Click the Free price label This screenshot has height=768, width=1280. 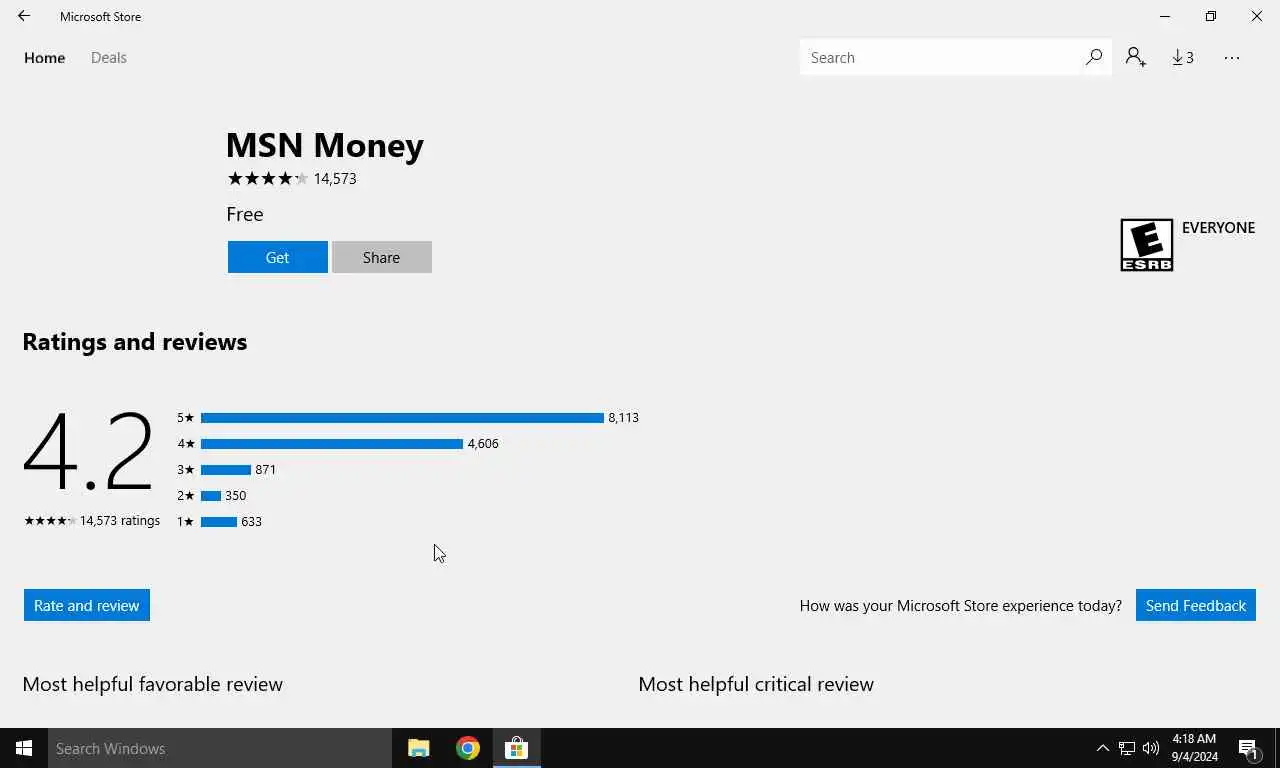pos(245,214)
